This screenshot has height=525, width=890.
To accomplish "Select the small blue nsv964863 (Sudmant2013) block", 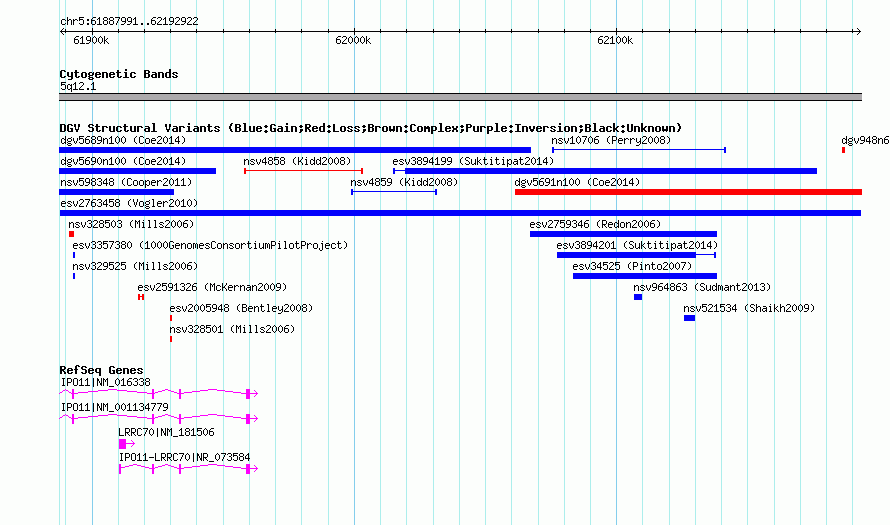I will pos(638,297).
